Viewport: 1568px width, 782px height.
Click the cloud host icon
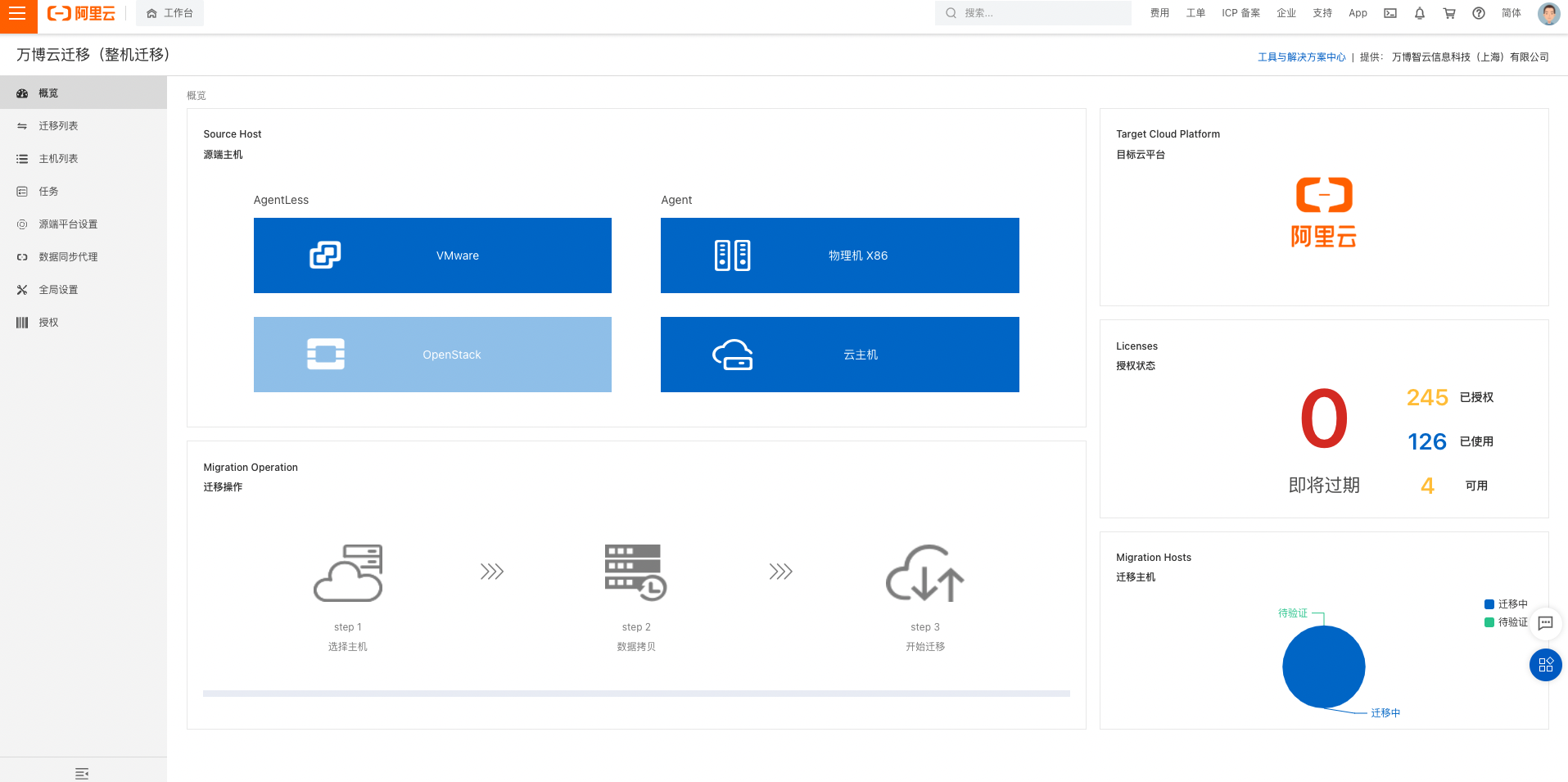click(x=732, y=355)
